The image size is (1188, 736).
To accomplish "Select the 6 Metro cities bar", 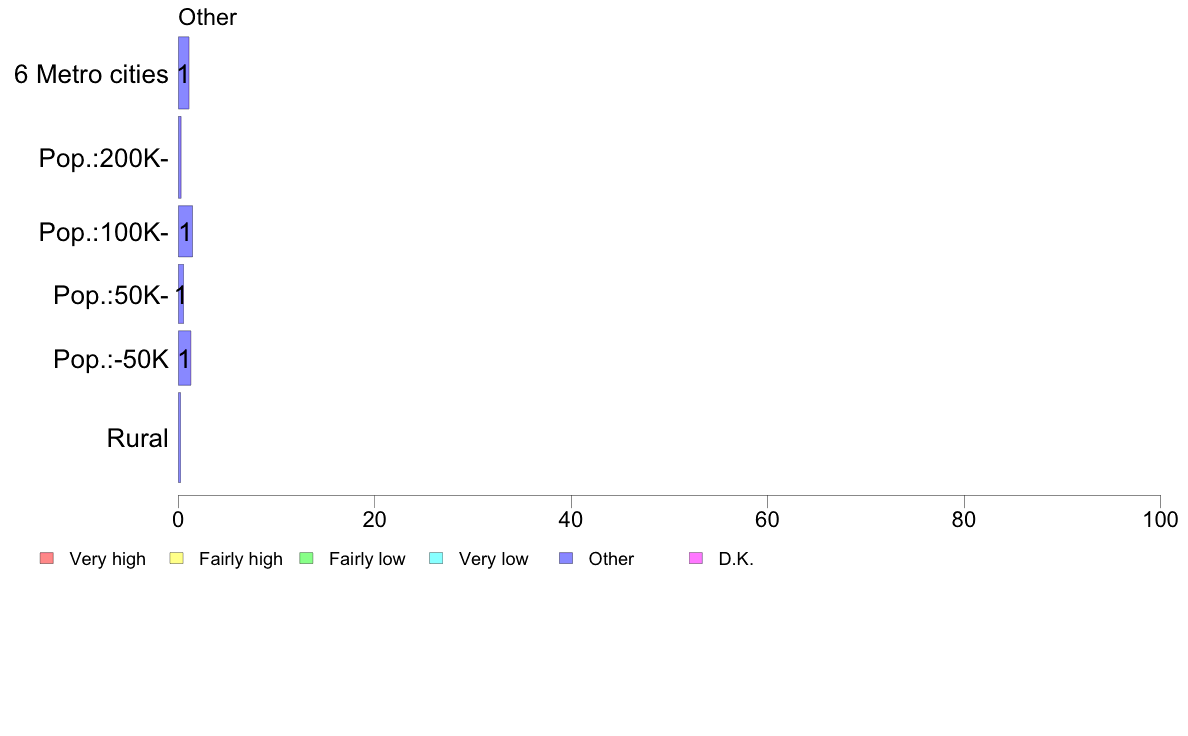I will pyautogui.click(x=183, y=73).
